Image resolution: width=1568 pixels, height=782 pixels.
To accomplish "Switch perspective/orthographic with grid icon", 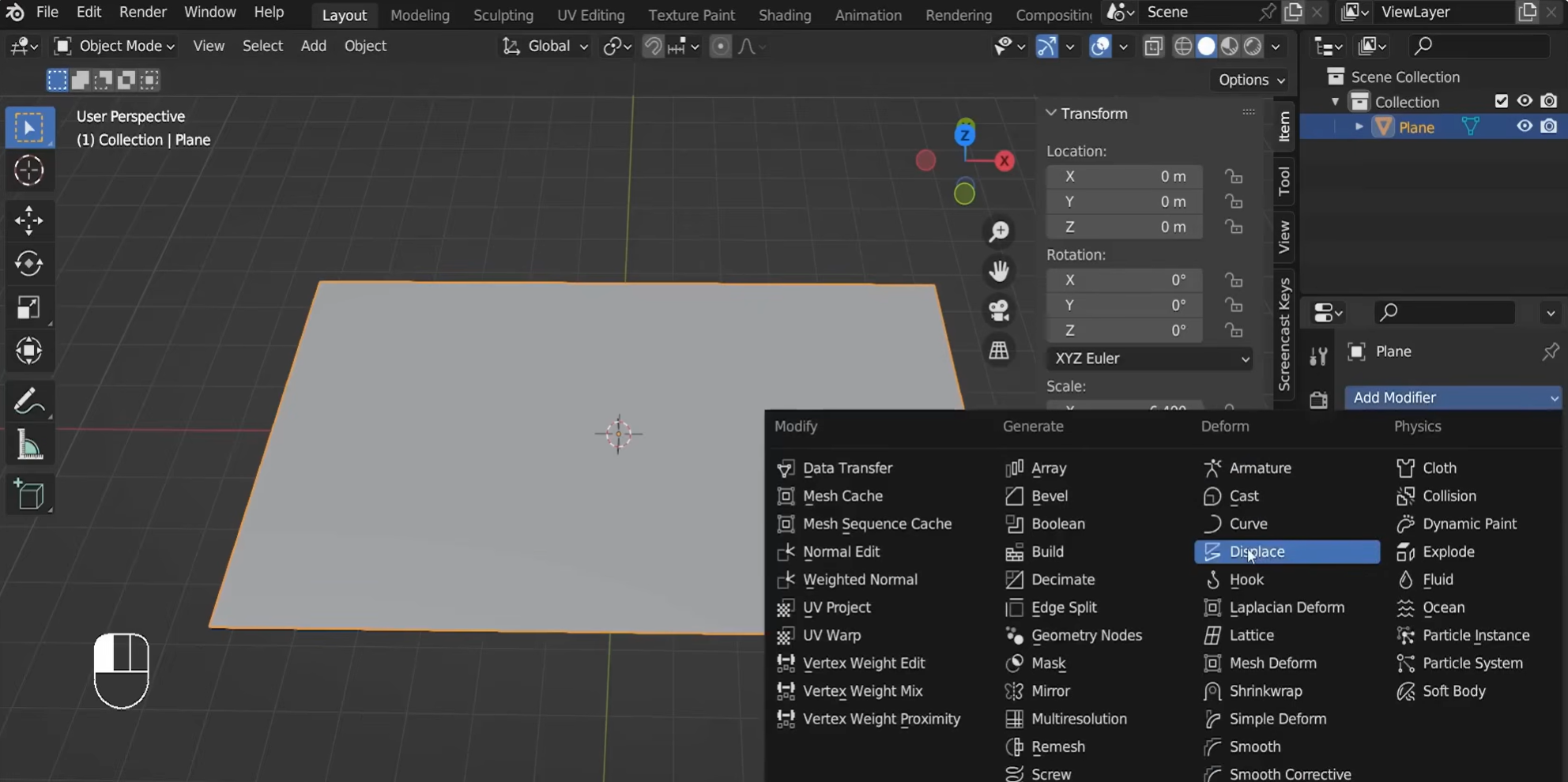I will coord(999,350).
